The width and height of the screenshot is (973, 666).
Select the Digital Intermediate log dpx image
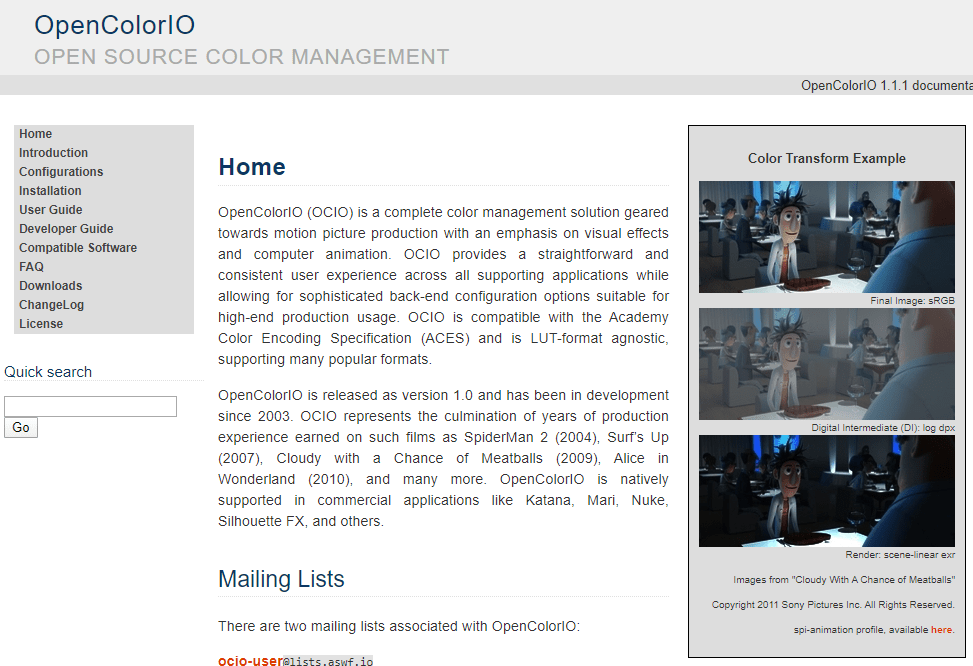tap(826, 363)
